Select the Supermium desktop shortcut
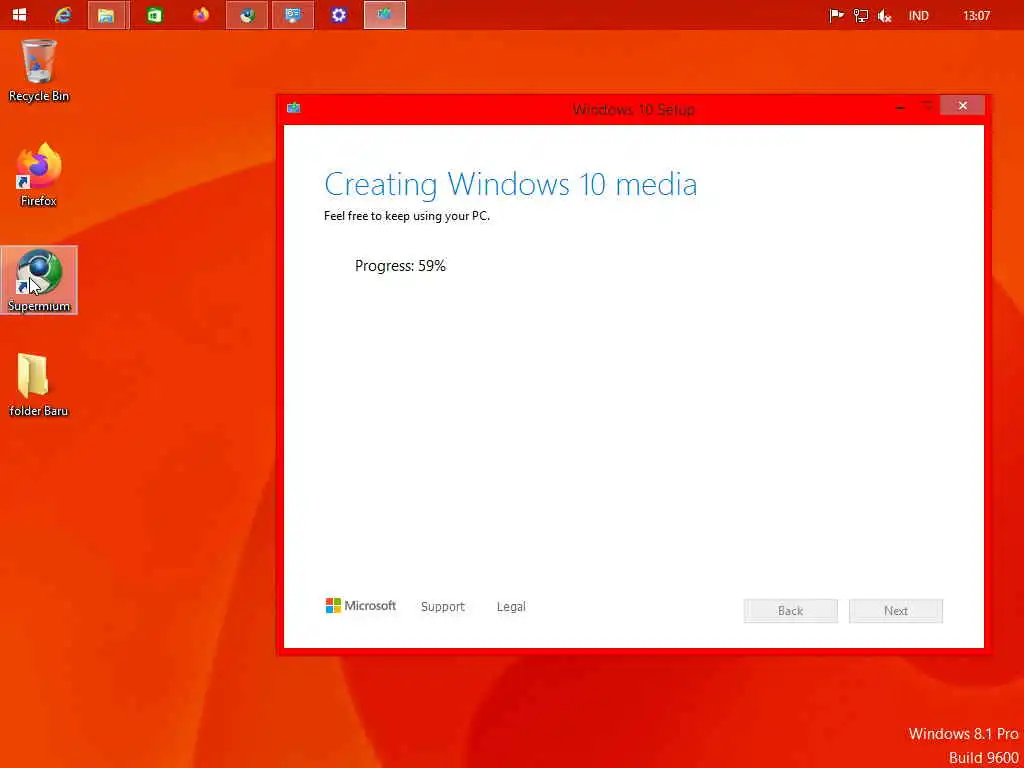 click(39, 280)
